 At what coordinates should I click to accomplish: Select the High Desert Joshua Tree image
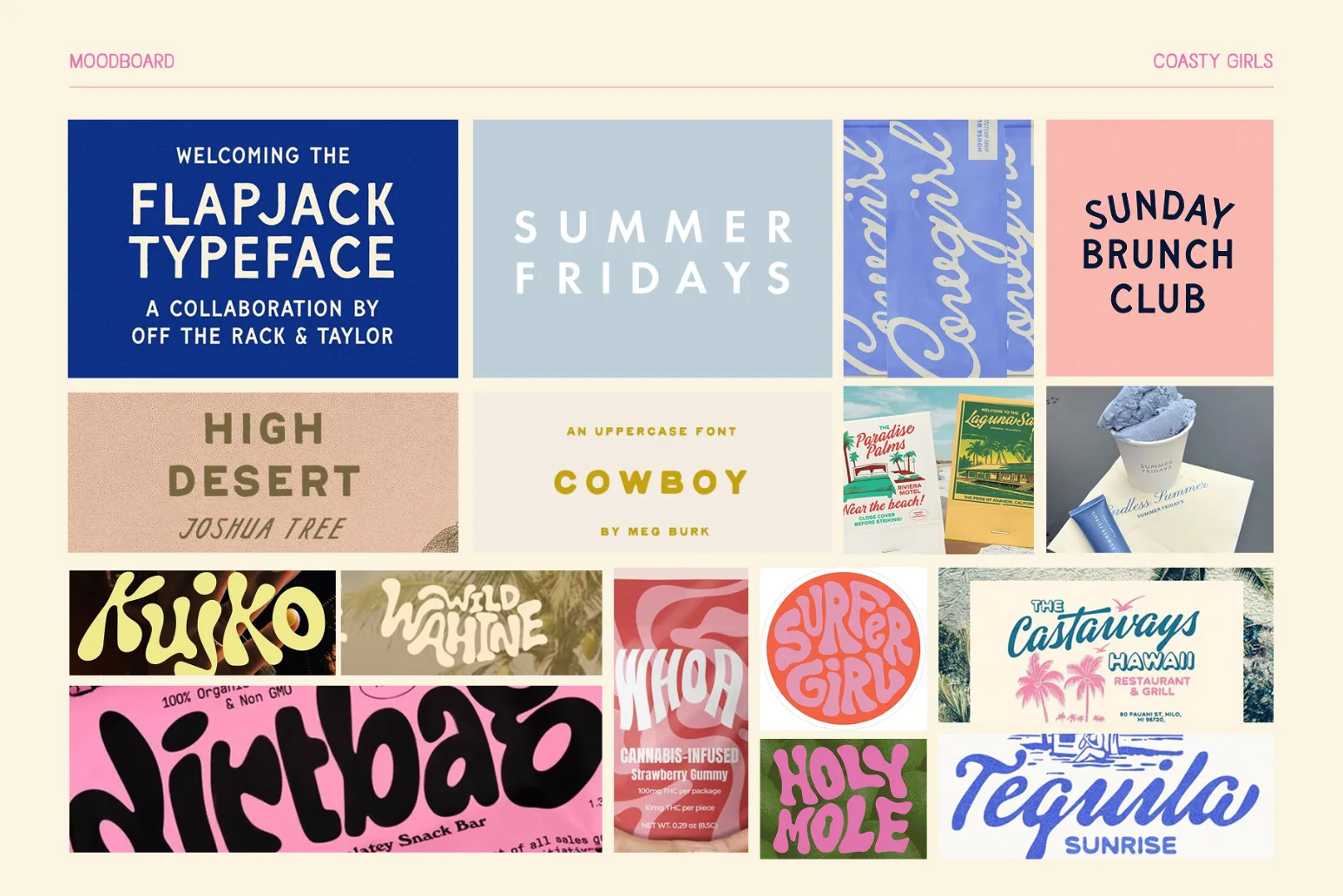point(263,472)
